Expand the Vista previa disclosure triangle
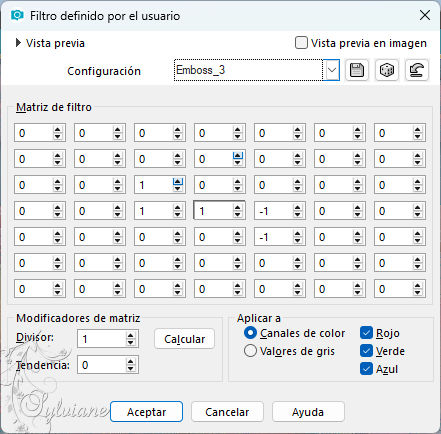441x434 pixels. click(18, 43)
